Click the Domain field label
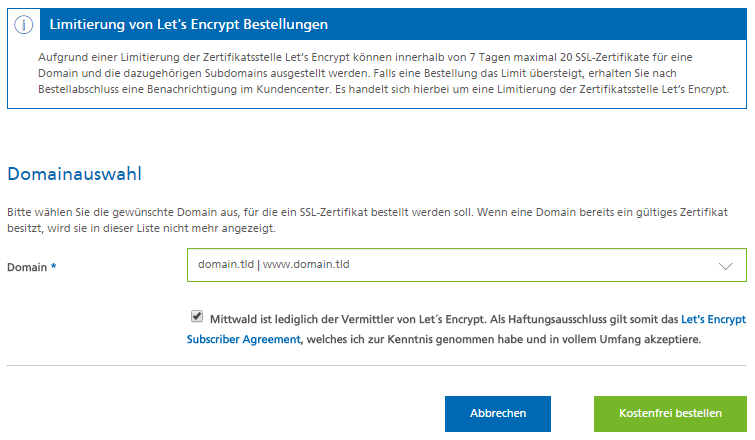Screen dimensions: 755x440 point(27,267)
